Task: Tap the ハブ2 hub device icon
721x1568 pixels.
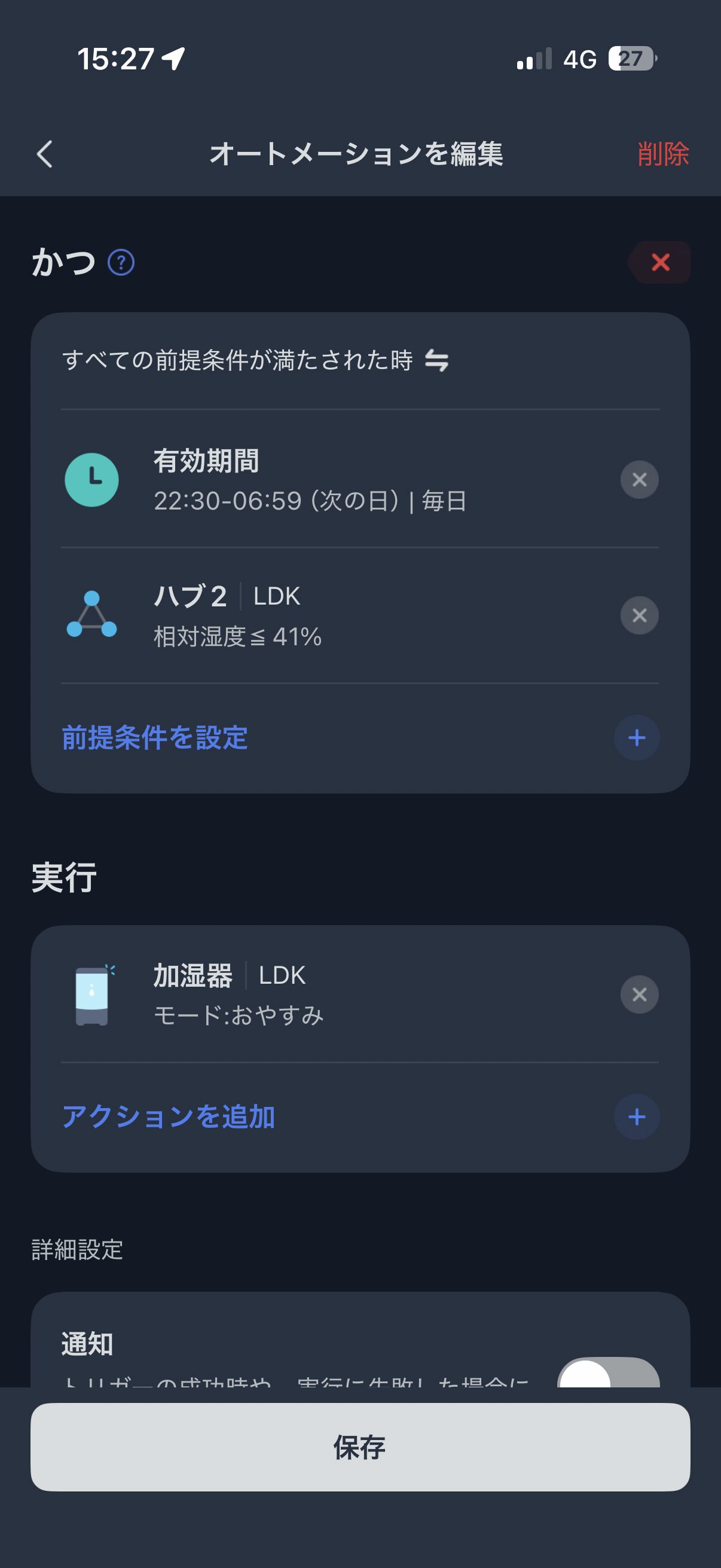Action: tap(91, 615)
